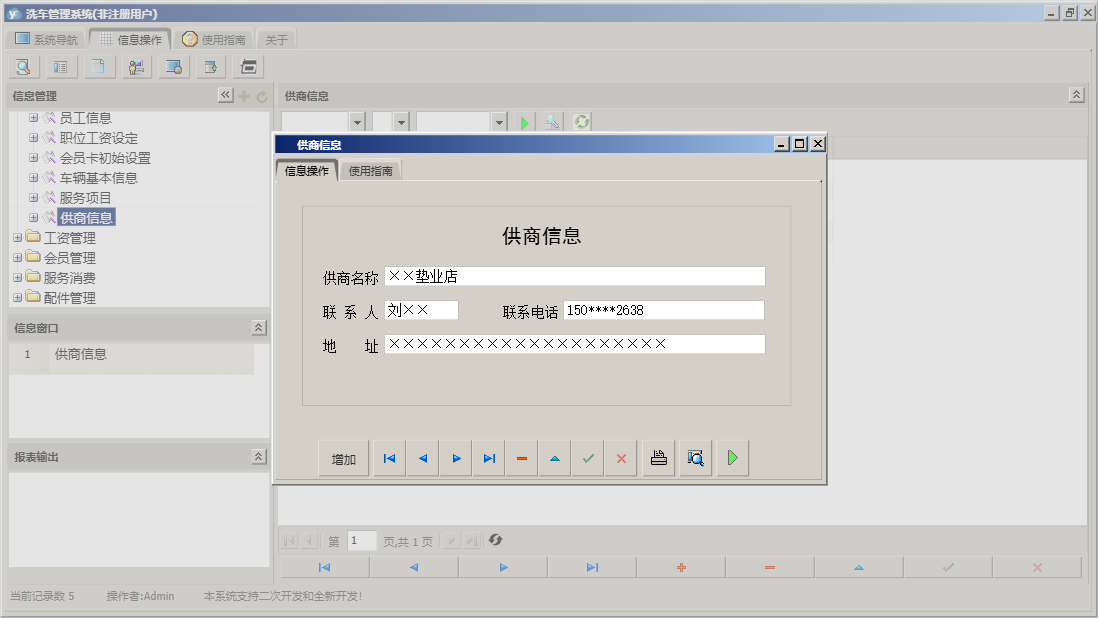1098x618 pixels.
Task: Click the green refresh icon in the filter bar
Action: (581, 122)
